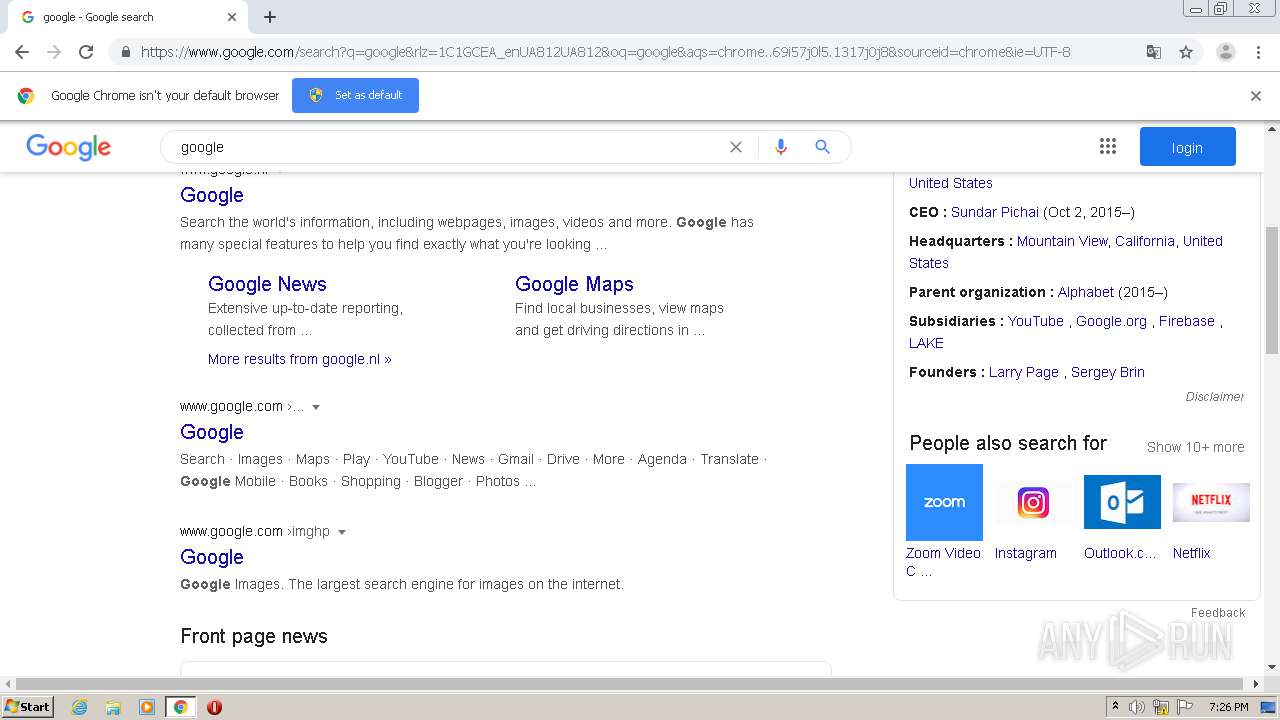
Task: Click the vertical scrollbar thumb
Action: point(1272,290)
